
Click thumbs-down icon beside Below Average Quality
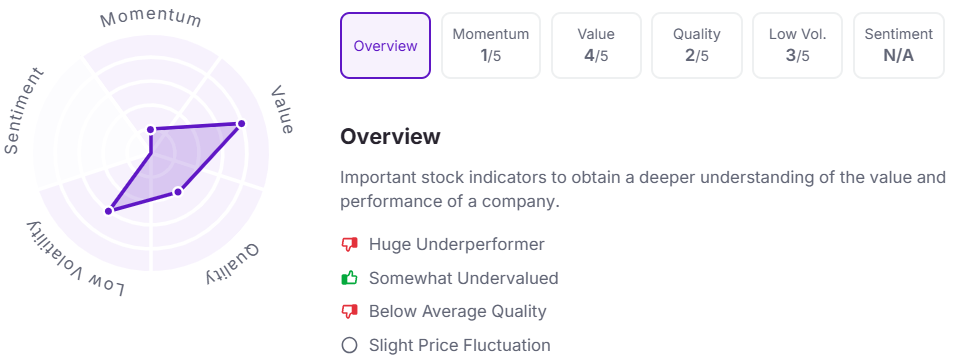(x=349, y=312)
